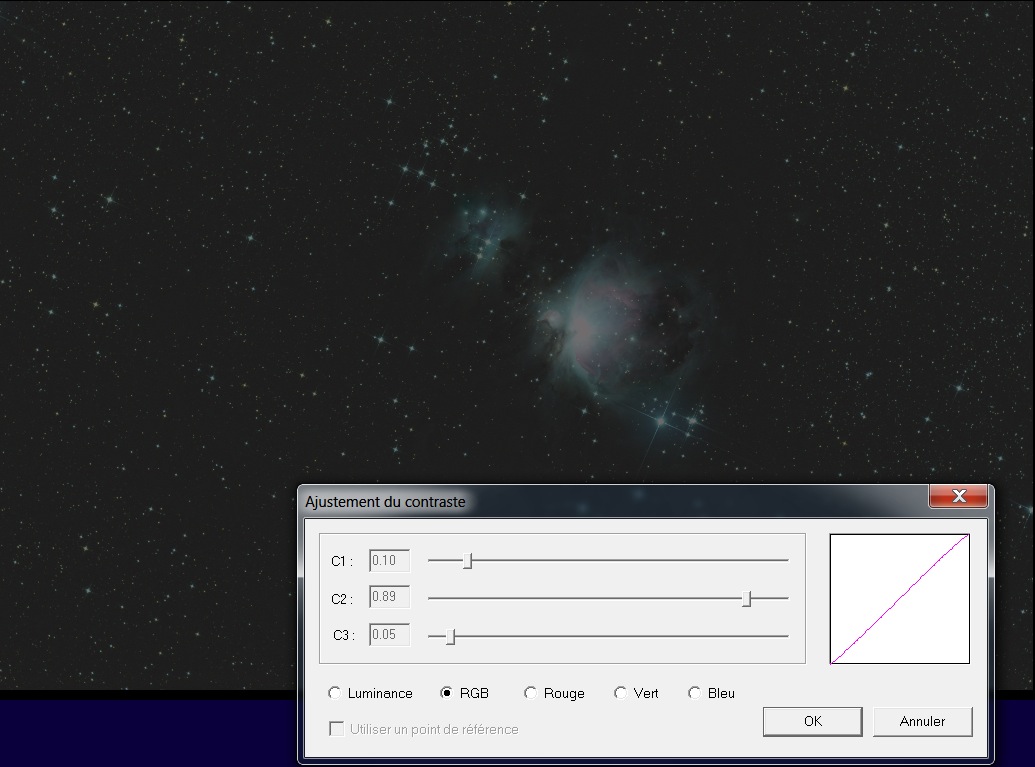
Task: Select the Luminance radio button
Action: click(335, 693)
